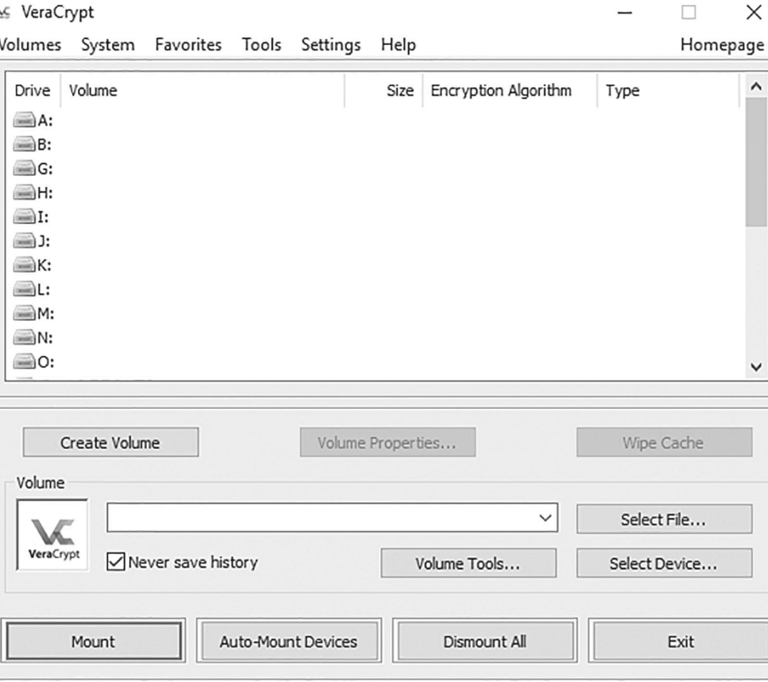
Task: Click the VeraCrypt logo in Volume group
Action: [52, 535]
